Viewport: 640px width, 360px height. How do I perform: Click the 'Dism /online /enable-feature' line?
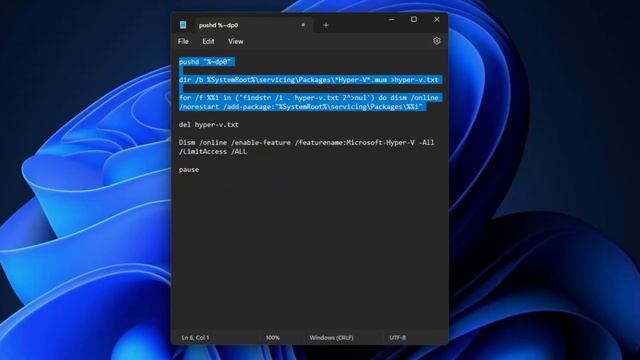click(307, 142)
